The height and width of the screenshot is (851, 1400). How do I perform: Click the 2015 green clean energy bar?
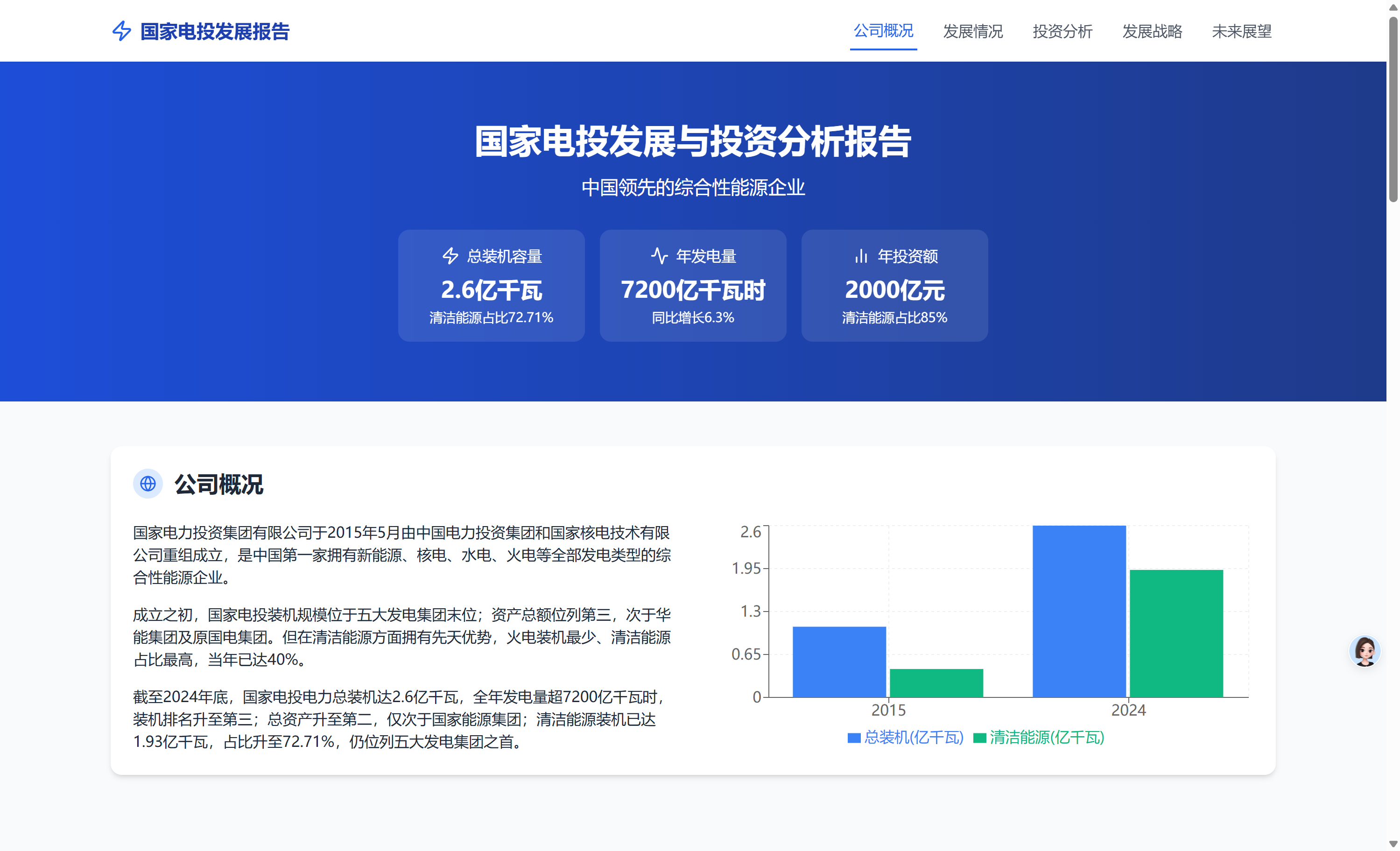click(936, 683)
